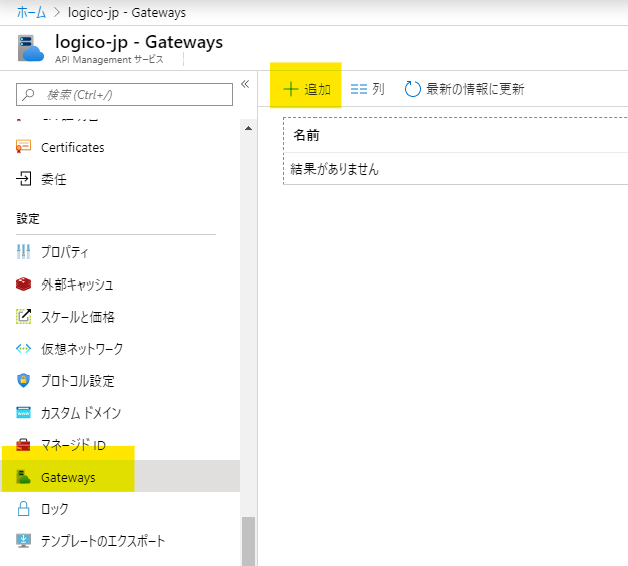Refresh with 最新の情報に更新 button

[464, 89]
